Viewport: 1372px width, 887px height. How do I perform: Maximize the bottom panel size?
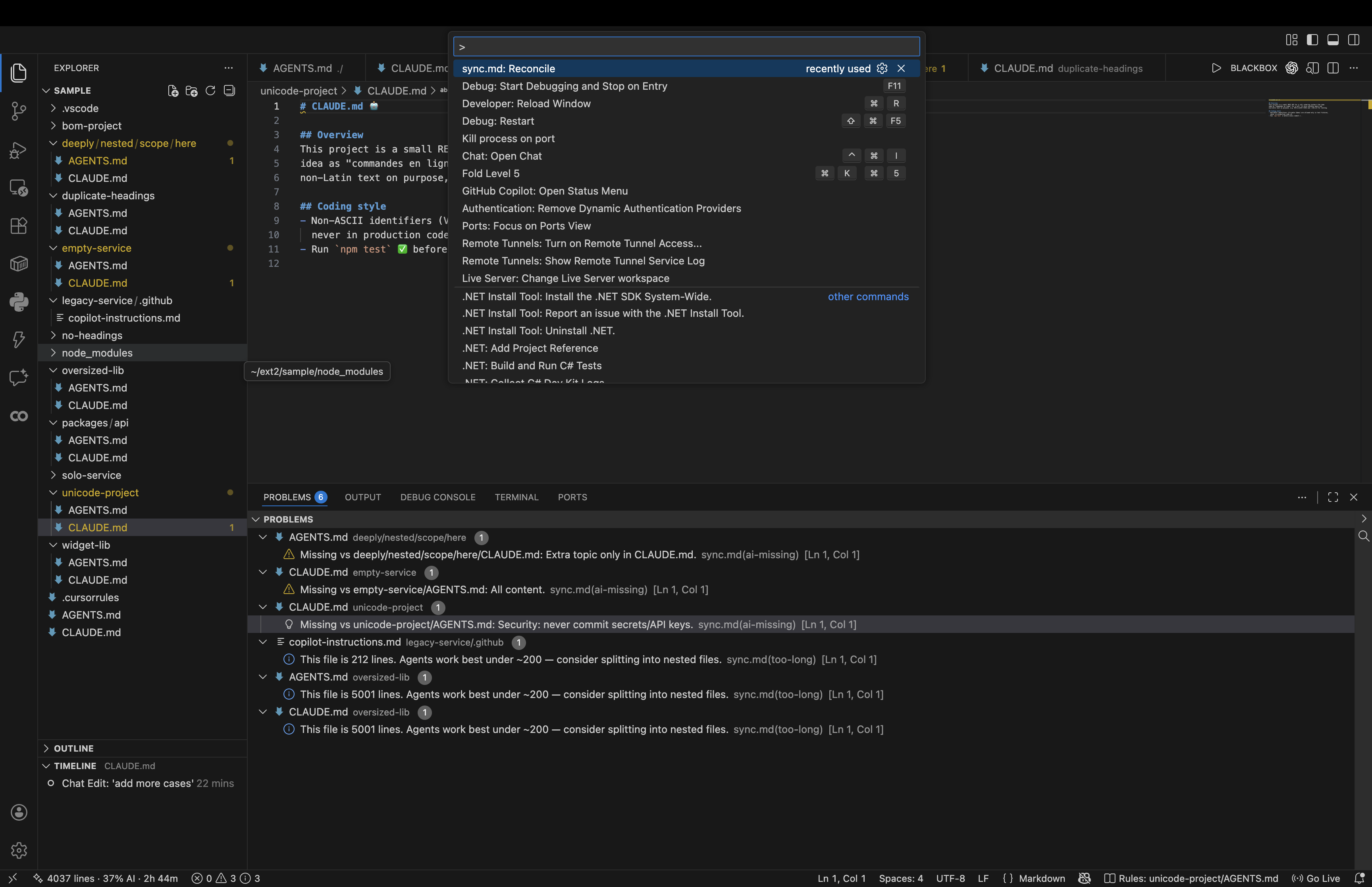point(1333,497)
